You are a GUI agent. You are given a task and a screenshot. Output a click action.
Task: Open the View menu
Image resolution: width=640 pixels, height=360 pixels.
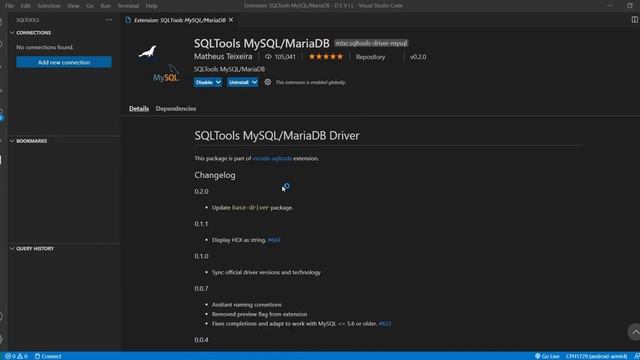click(x=73, y=6)
